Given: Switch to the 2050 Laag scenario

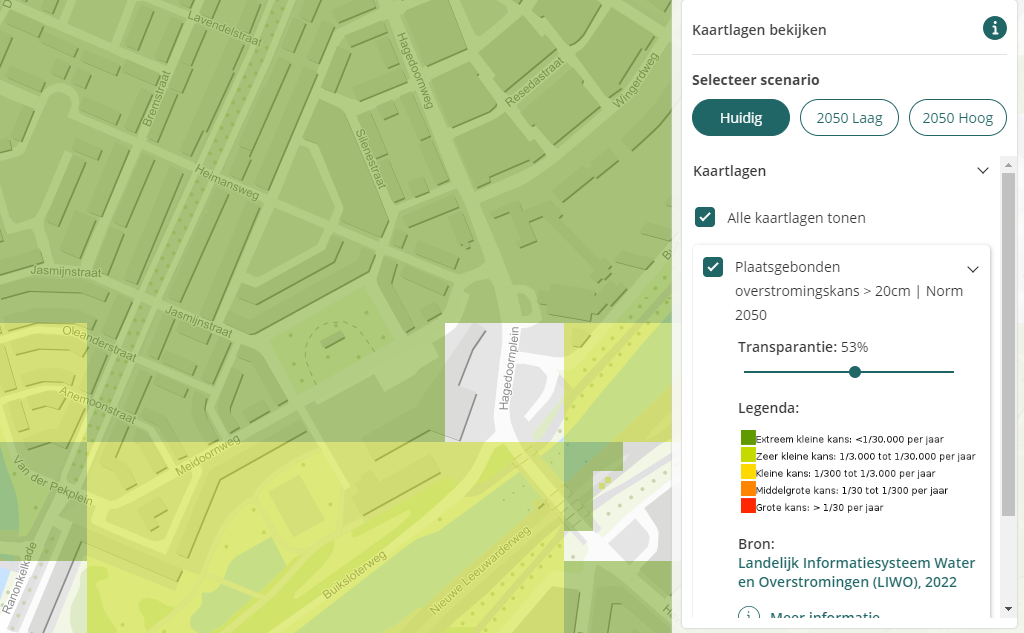Looking at the screenshot, I should (849, 118).
